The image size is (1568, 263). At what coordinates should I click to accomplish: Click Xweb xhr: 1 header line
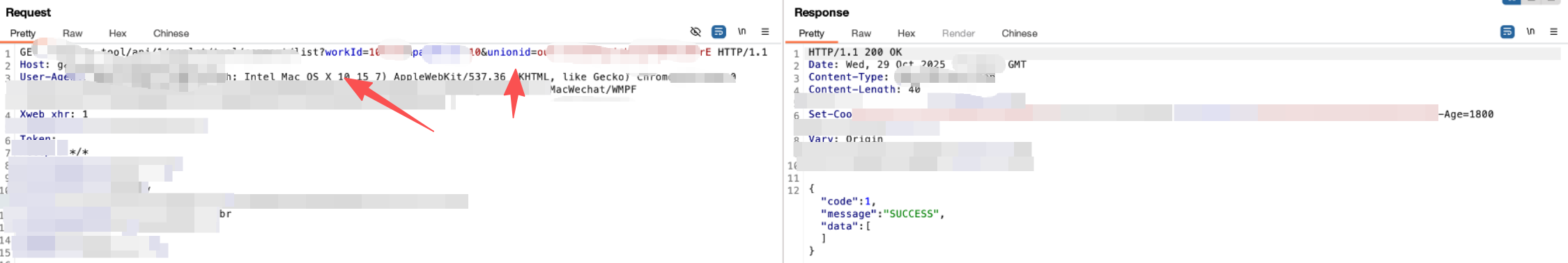click(54, 114)
